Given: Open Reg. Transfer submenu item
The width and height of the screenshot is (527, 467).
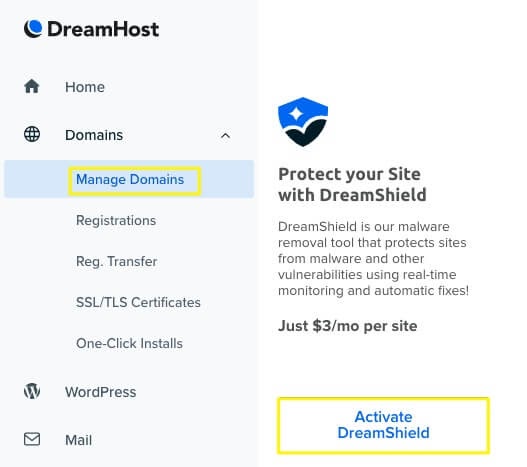Looking at the screenshot, I should (x=117, y=262).
